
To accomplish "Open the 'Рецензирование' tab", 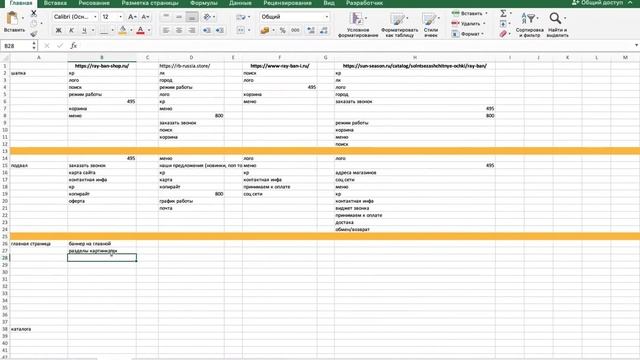I will click(x=287, y=3).
